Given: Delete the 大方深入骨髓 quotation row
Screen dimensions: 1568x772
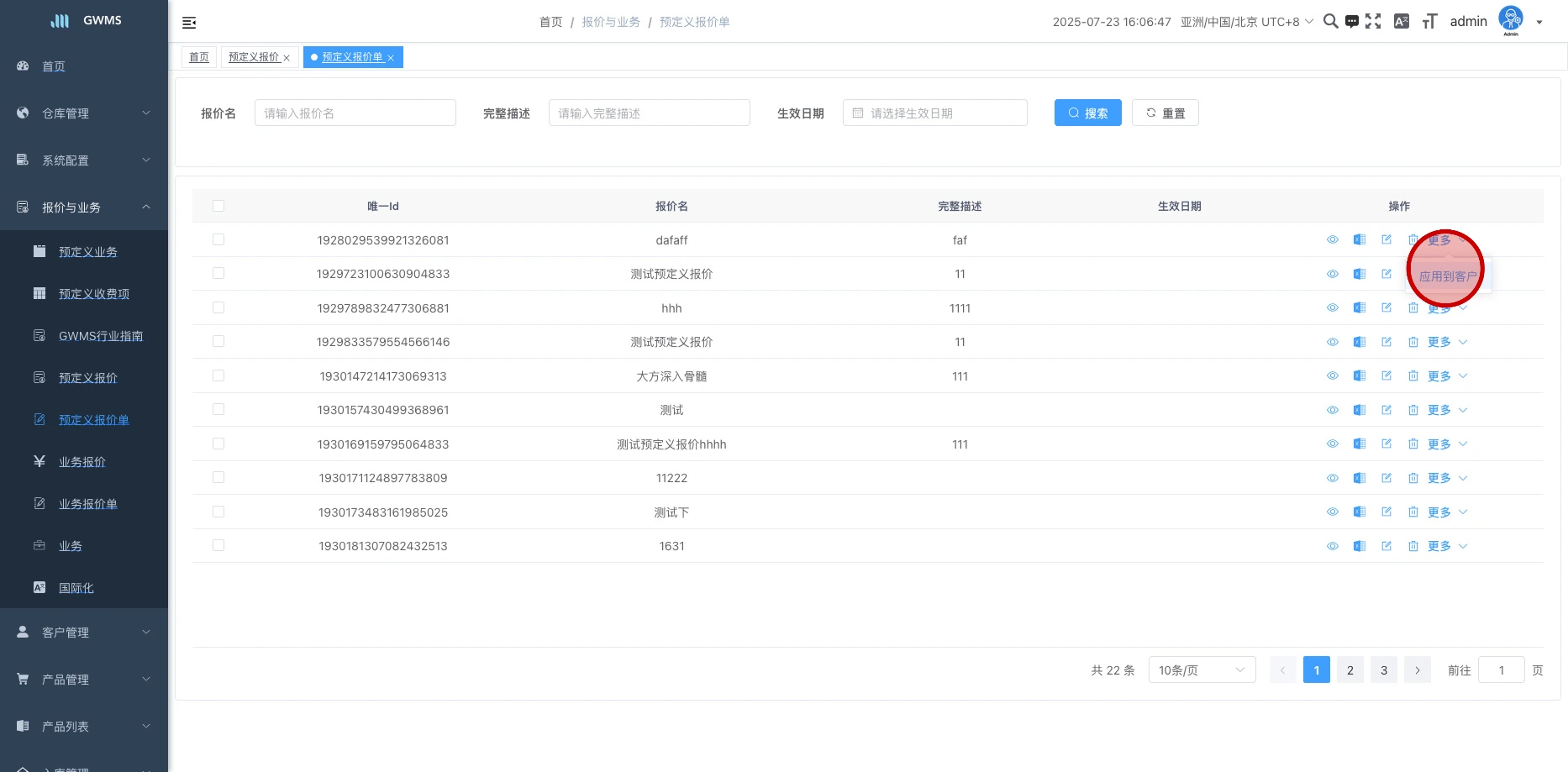Looking at the screenshot, I should (1413, 376).
